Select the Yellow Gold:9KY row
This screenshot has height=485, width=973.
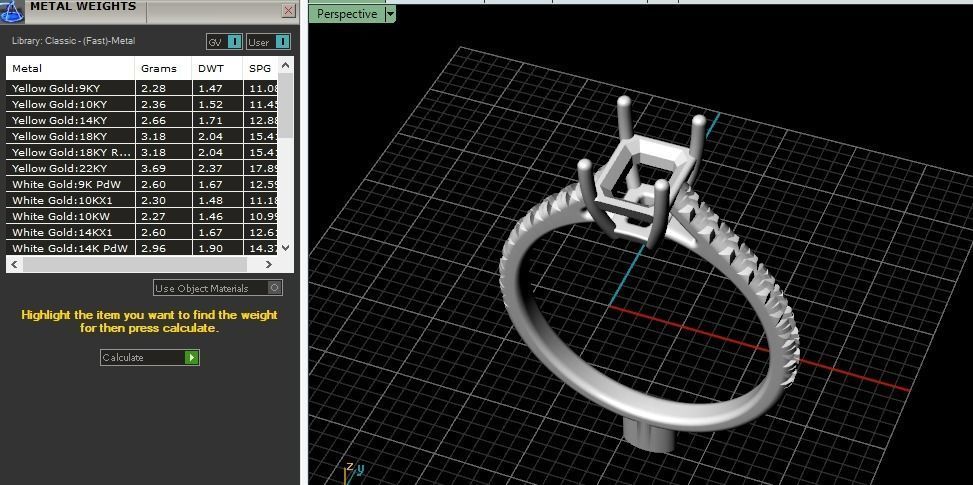[x=142, y=88]
